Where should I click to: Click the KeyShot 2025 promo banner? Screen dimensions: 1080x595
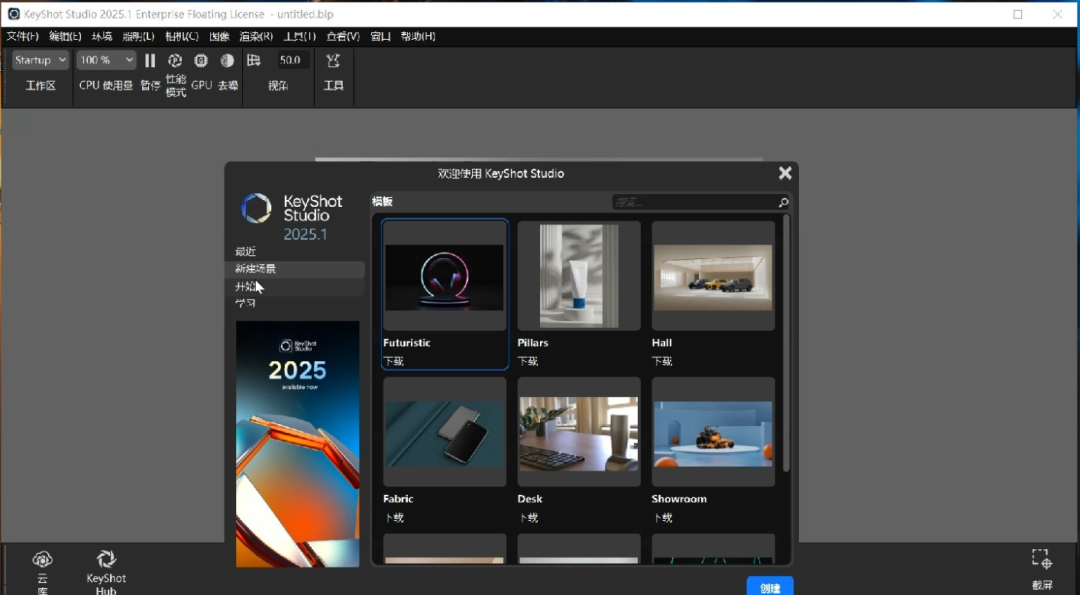(298, 444)
